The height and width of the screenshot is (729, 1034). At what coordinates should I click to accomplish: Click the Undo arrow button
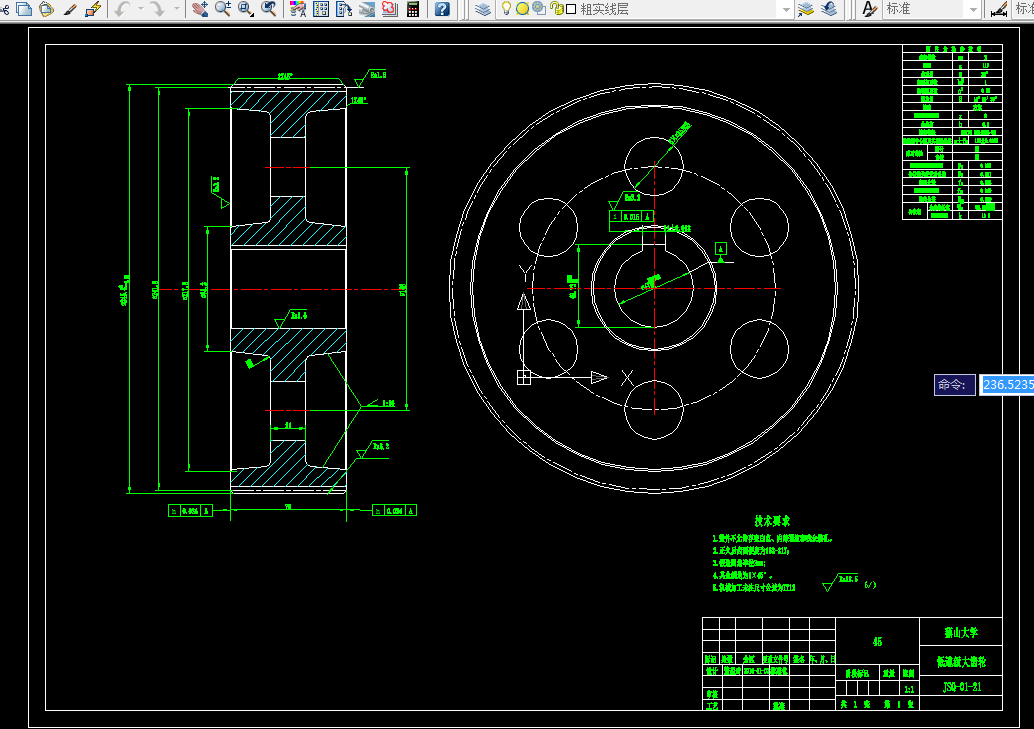pos(123,9)
